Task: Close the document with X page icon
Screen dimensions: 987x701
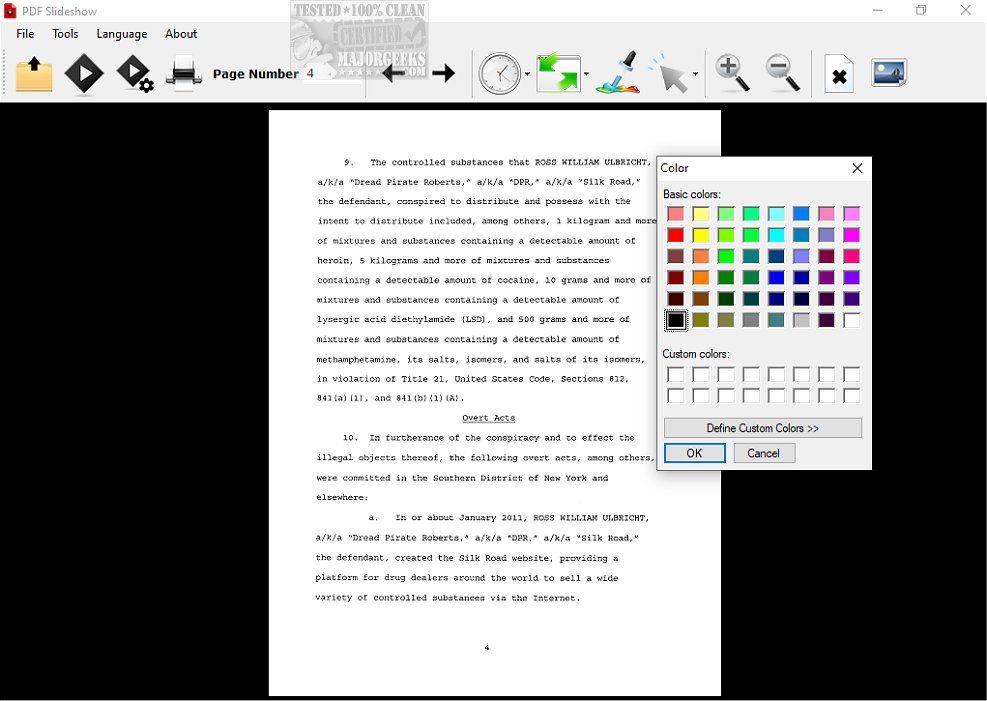Action: tap(839, 74)
